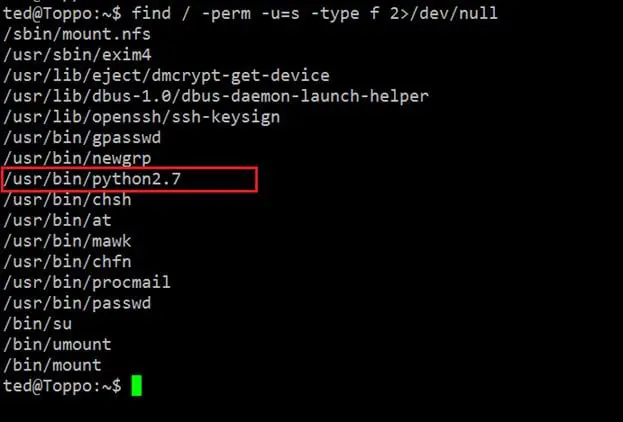623x422 pixels.
Task: Click the /usr/bin/procmail entry
Action: coord(86,282)
